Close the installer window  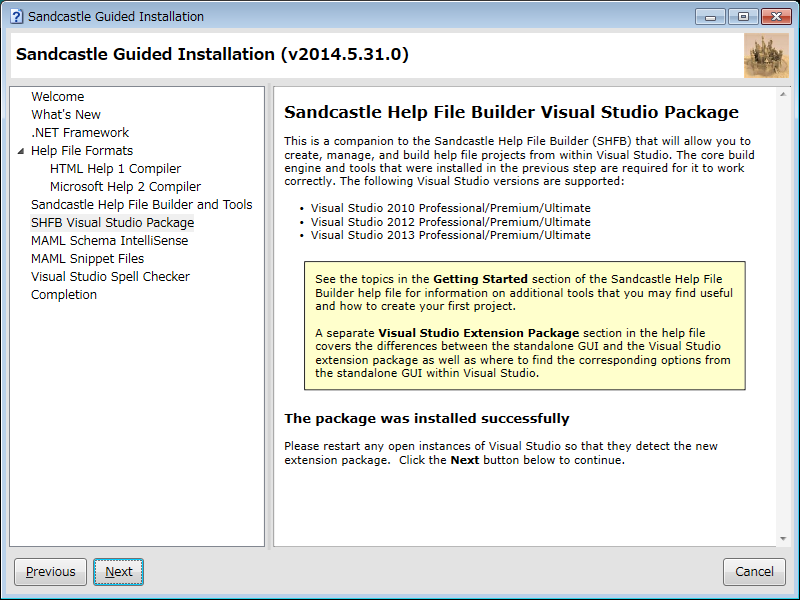coord(776,17)
